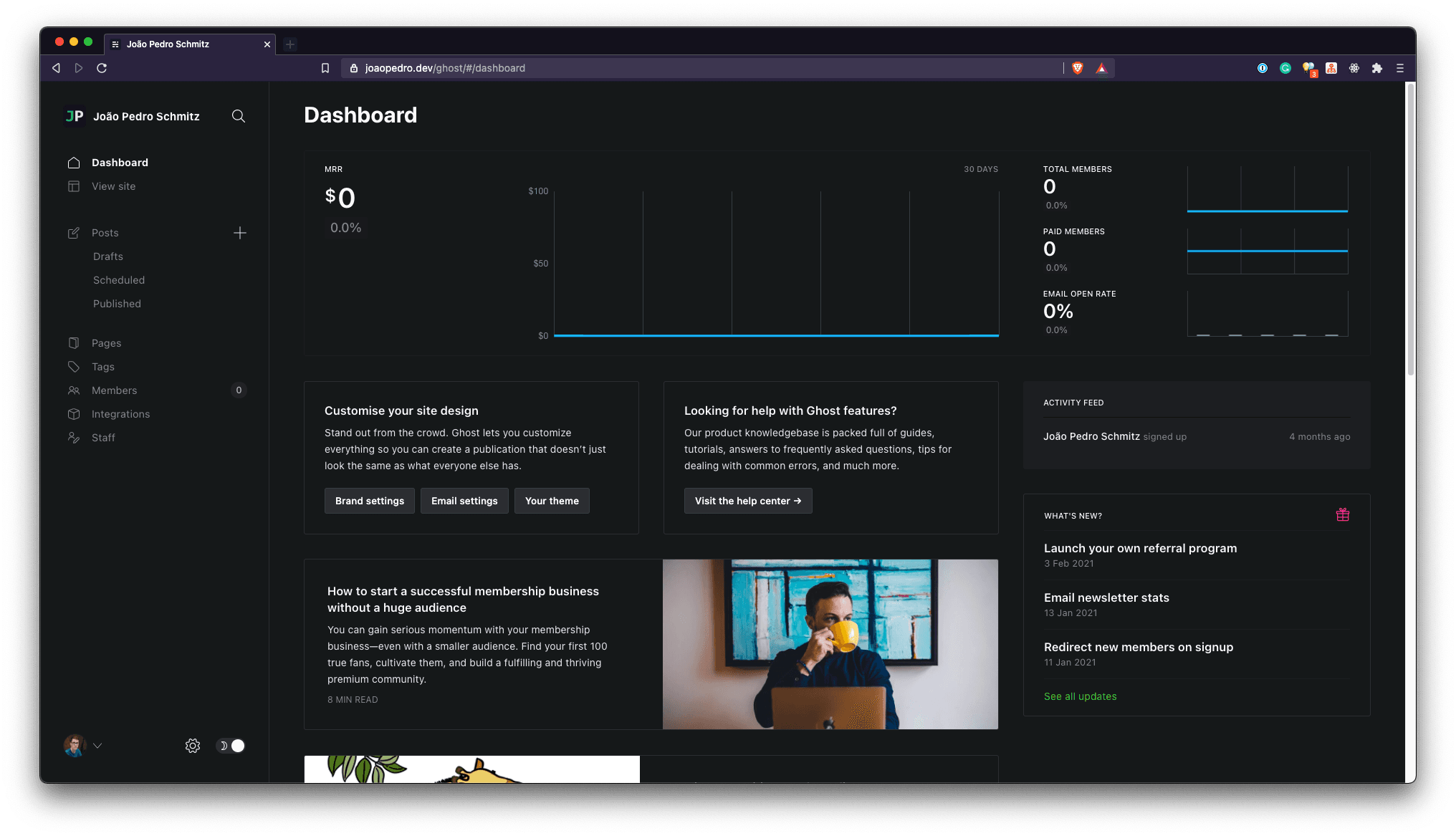The height and width of the screenshot is (836, 1456).
Task: Reload the page with the refresh icon
Action: [x=102, y=68]
